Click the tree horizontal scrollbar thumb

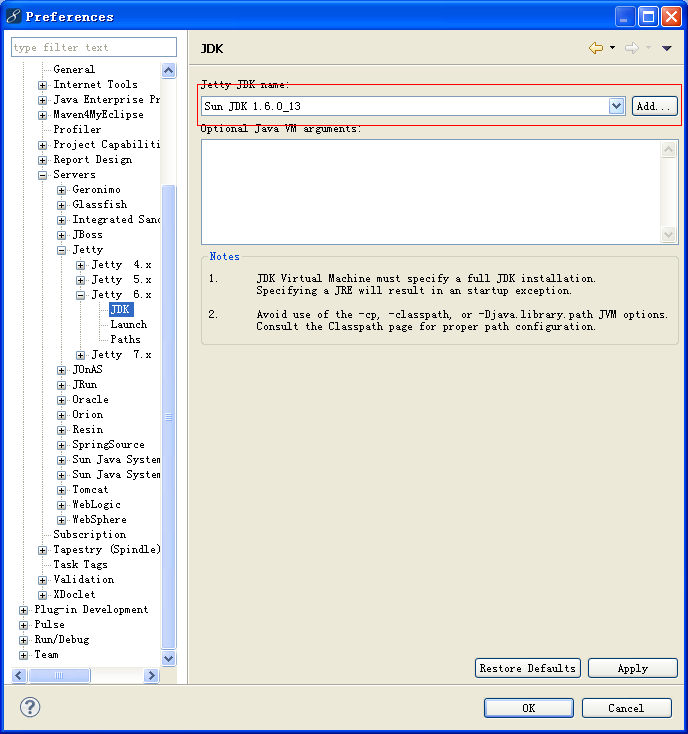click(x=59, y=675)
